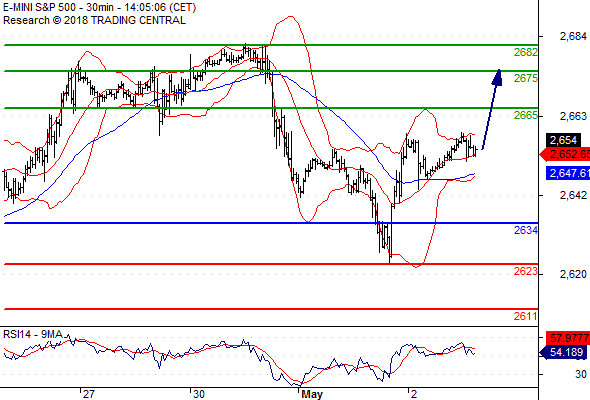Select the blue 2,647.61 moving average tag
This screenshot has width=590, height=400.
point(568,173)
